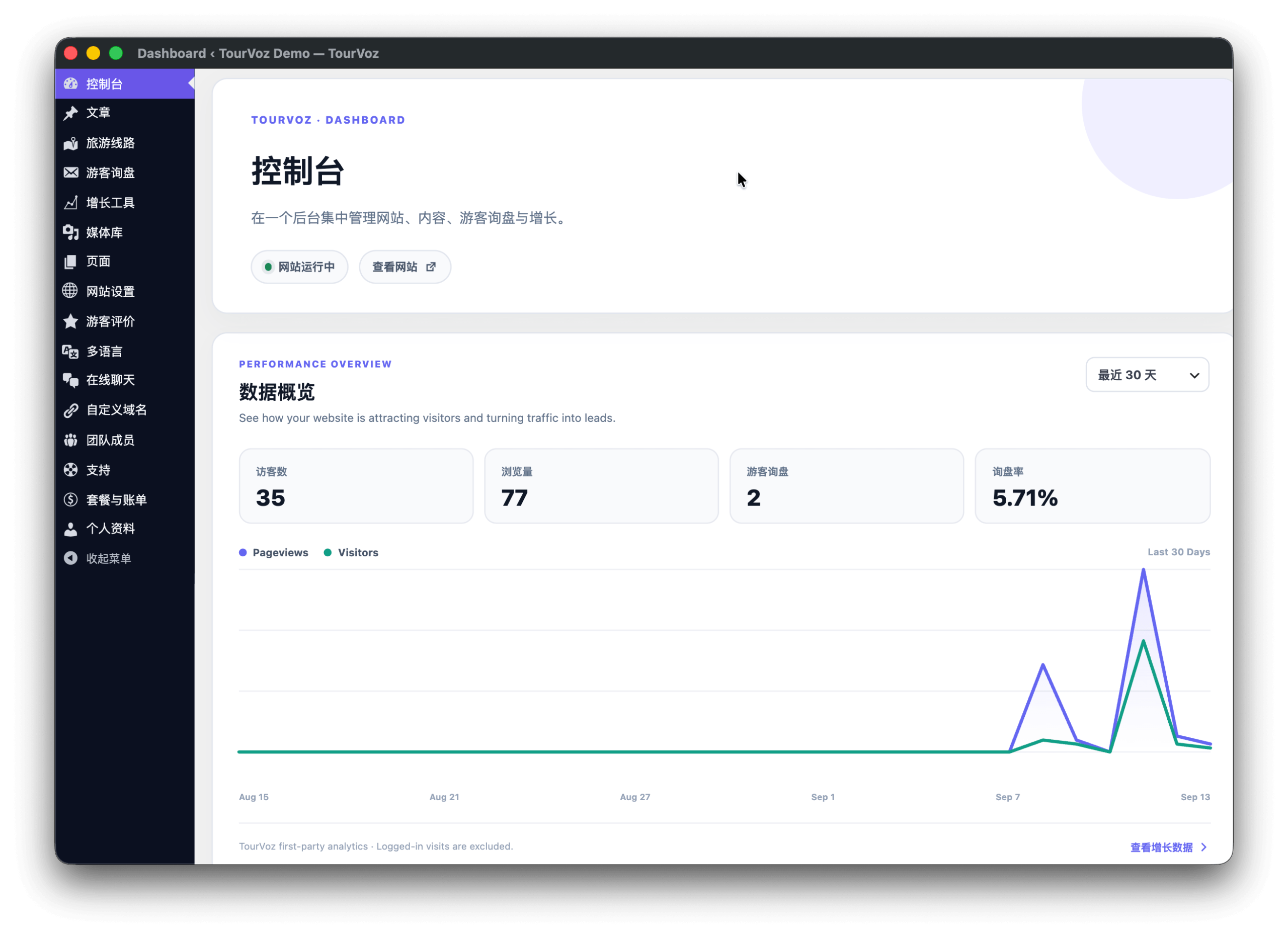Click the 浏览量 77 stat card

click(x=601, y=486)
